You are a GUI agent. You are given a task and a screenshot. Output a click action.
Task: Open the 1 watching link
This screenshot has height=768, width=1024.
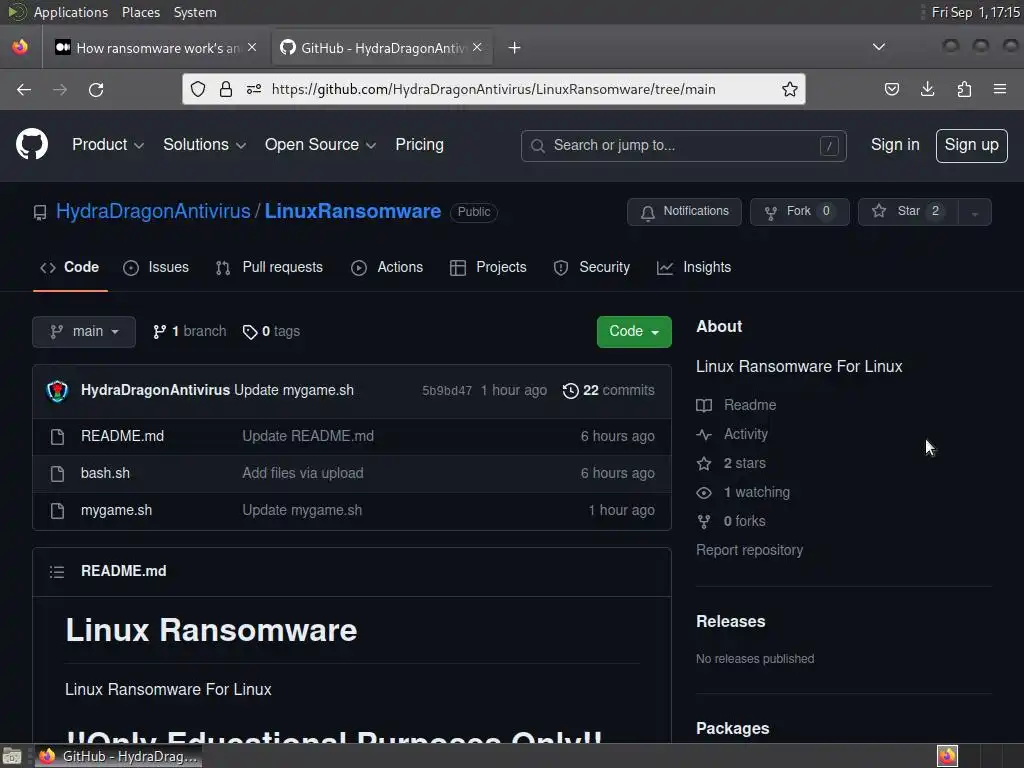point(743,492)
